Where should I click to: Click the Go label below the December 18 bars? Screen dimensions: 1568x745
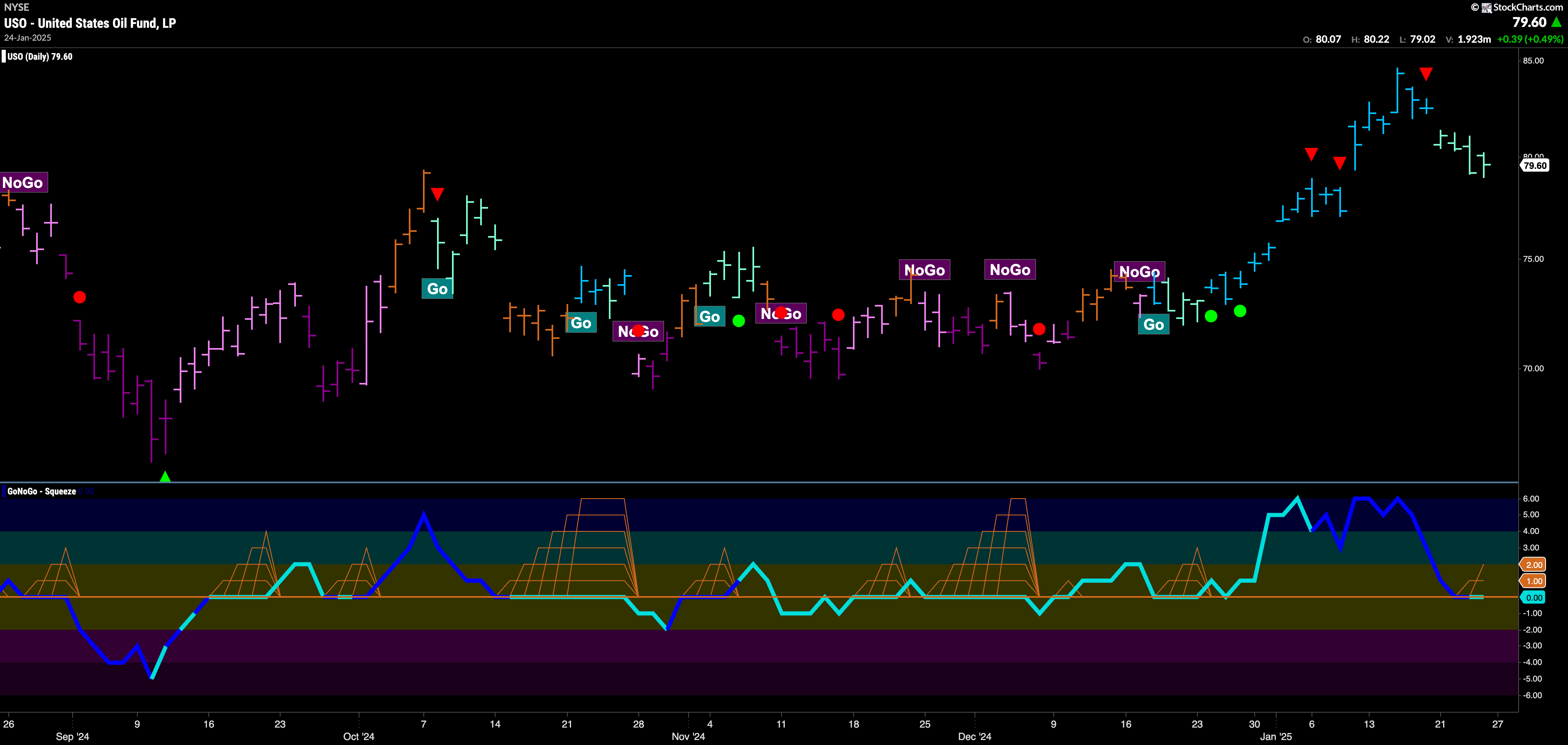tap(1153, 325)
